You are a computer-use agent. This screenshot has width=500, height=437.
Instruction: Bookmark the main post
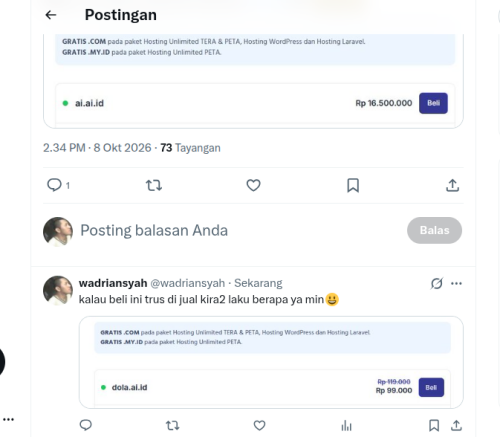[x=353, y=185]
